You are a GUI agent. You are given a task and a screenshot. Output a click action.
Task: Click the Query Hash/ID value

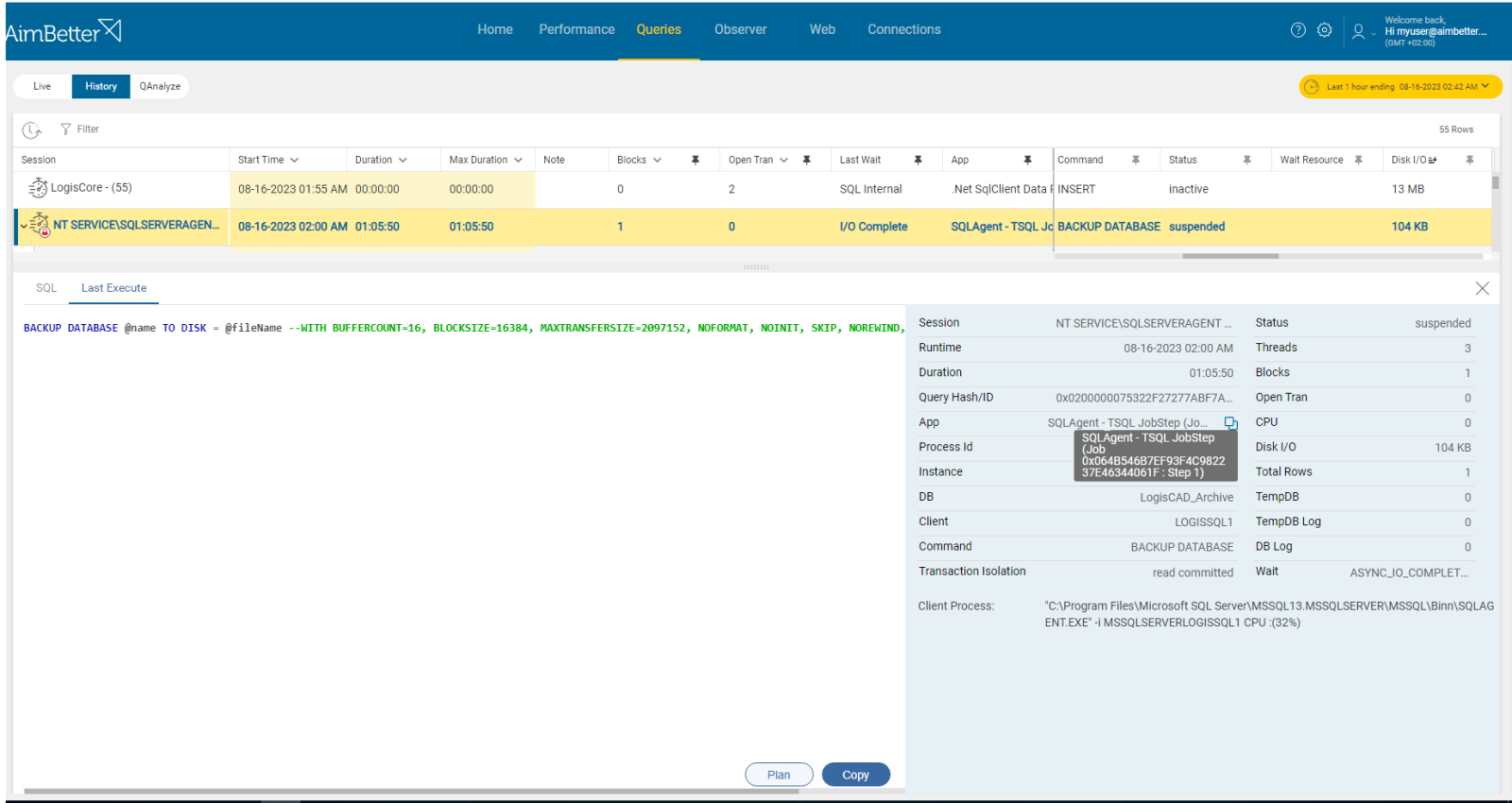1144,398
